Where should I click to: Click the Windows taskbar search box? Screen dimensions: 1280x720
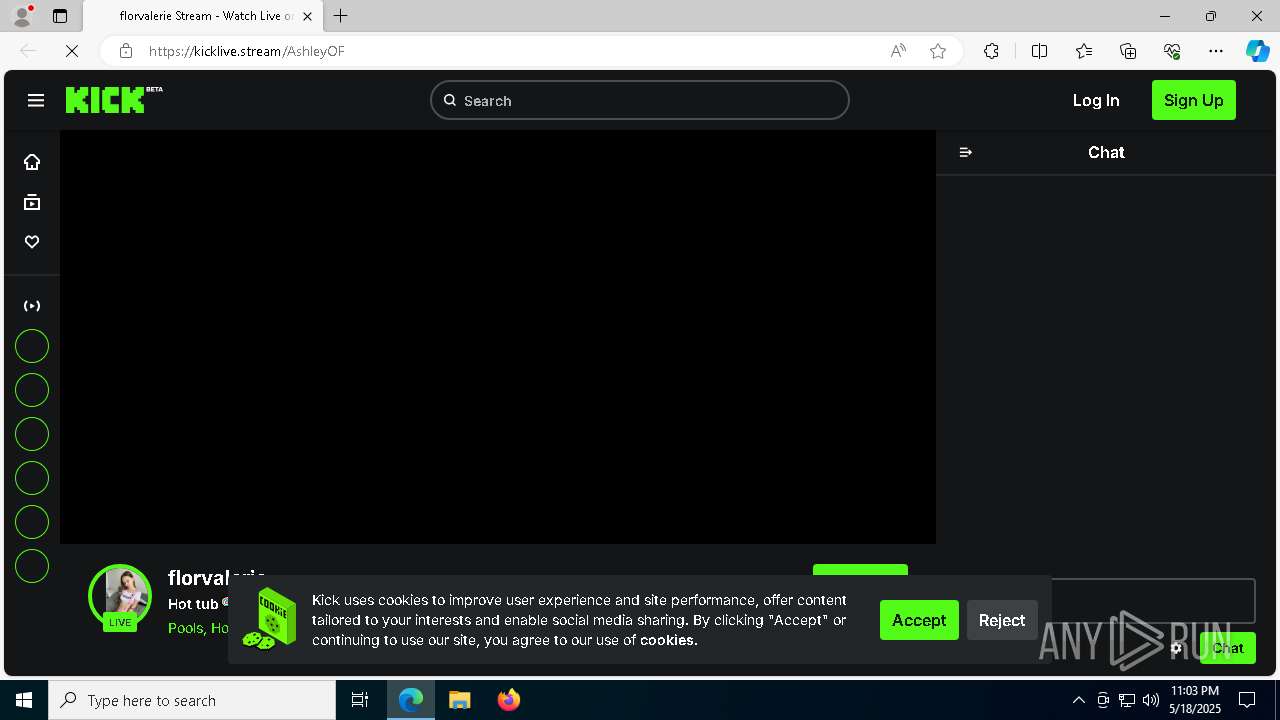pos(192,700)
